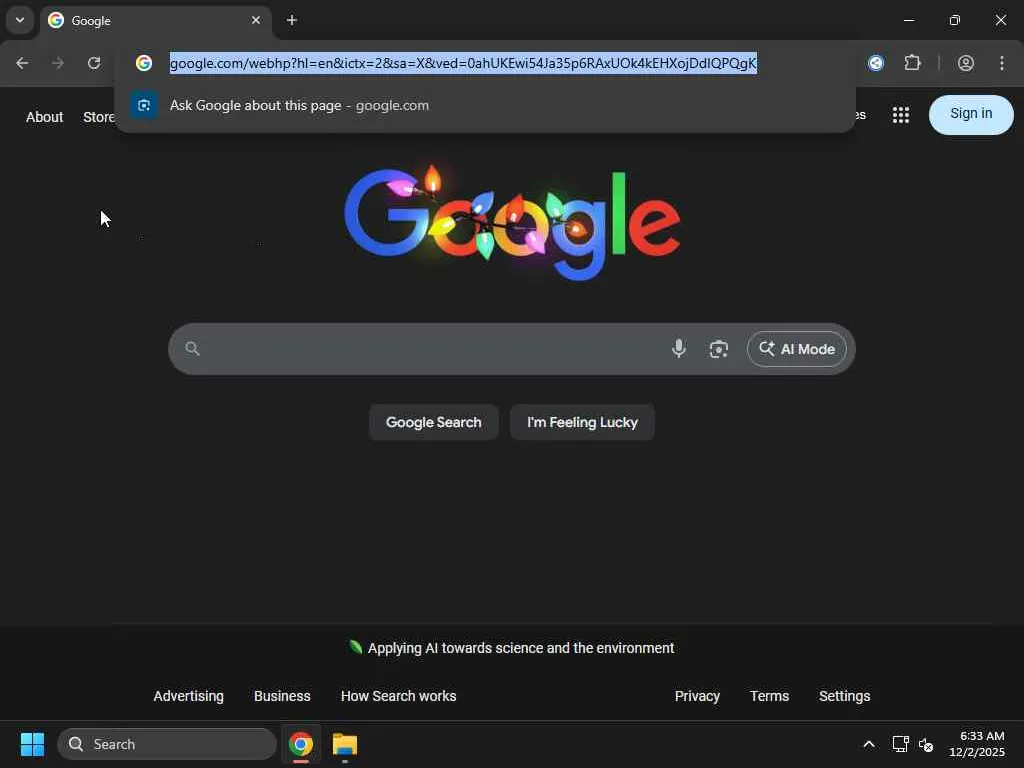
Task: Open File Explorer from the taskbar
Action: (345, 744)
